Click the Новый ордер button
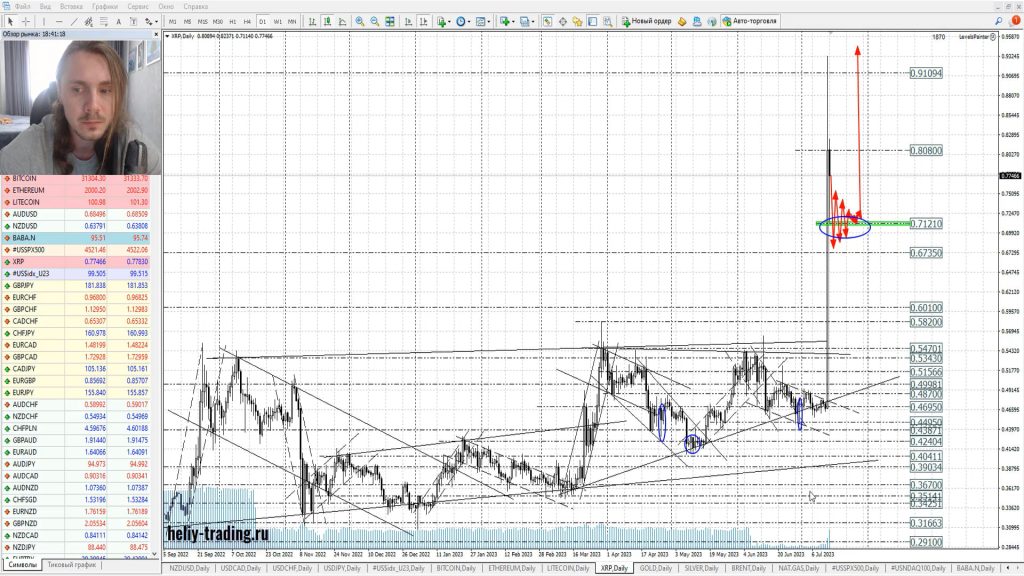 pos(646,21)
